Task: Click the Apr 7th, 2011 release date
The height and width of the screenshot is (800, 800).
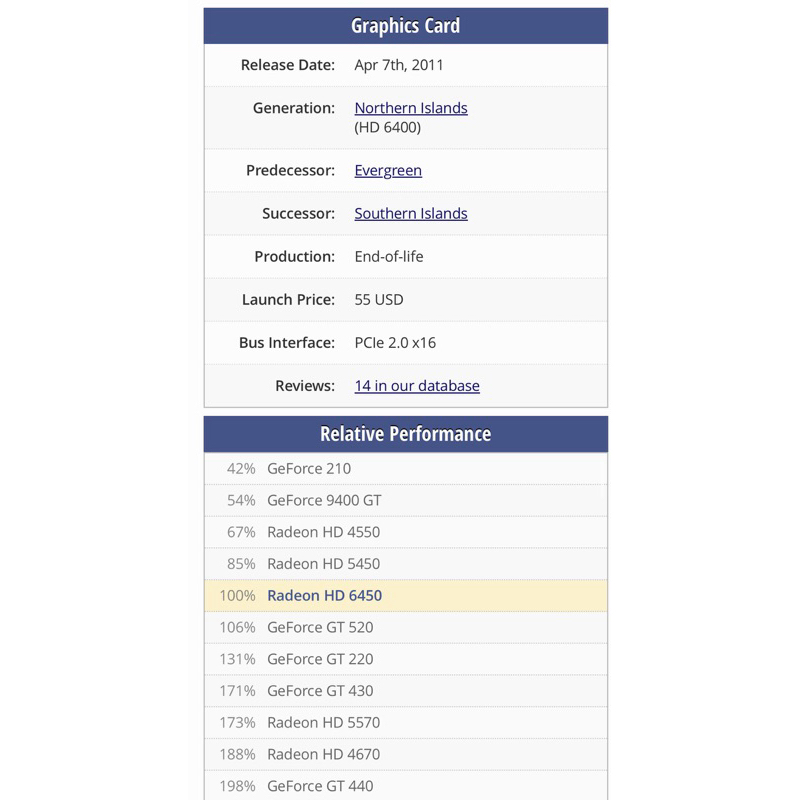Action: 399,66
